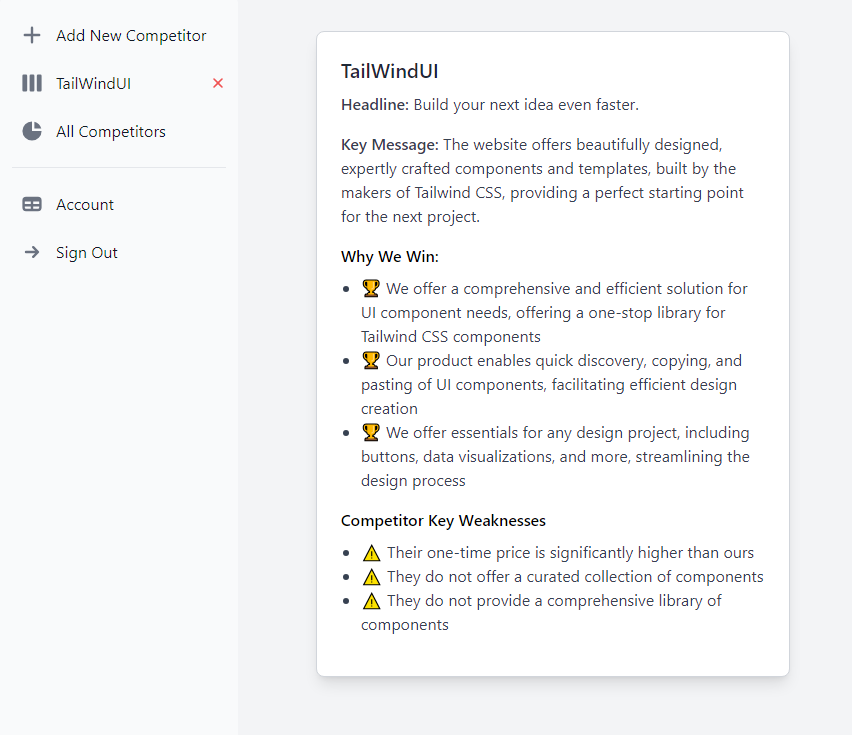Viewport: 852px width, 735px height.
Task: Click the warning icon before 'comprehensive library' line
Action: point(371,600)
